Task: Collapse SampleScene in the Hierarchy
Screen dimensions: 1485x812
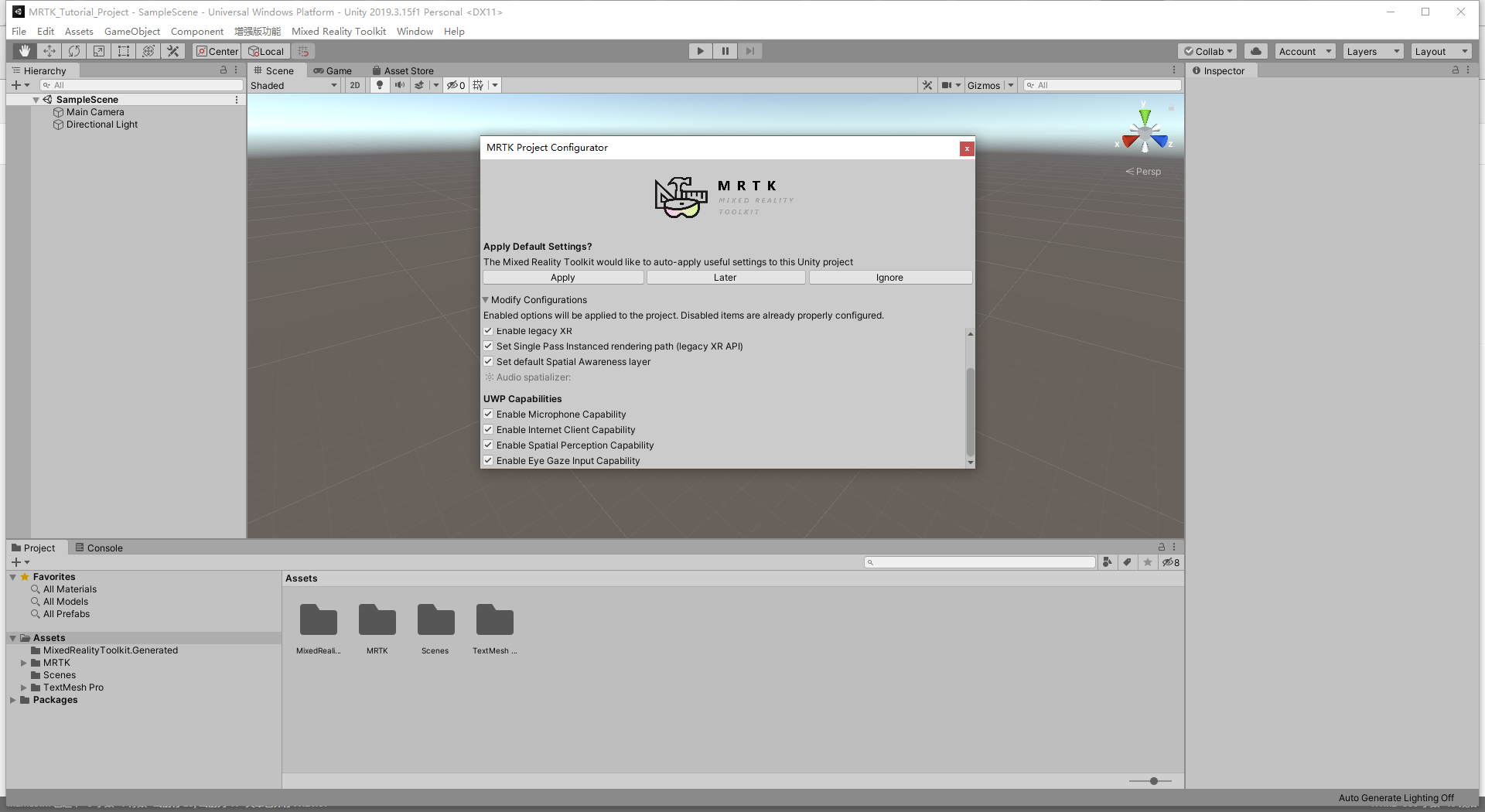Action: (x=36, y=100)
